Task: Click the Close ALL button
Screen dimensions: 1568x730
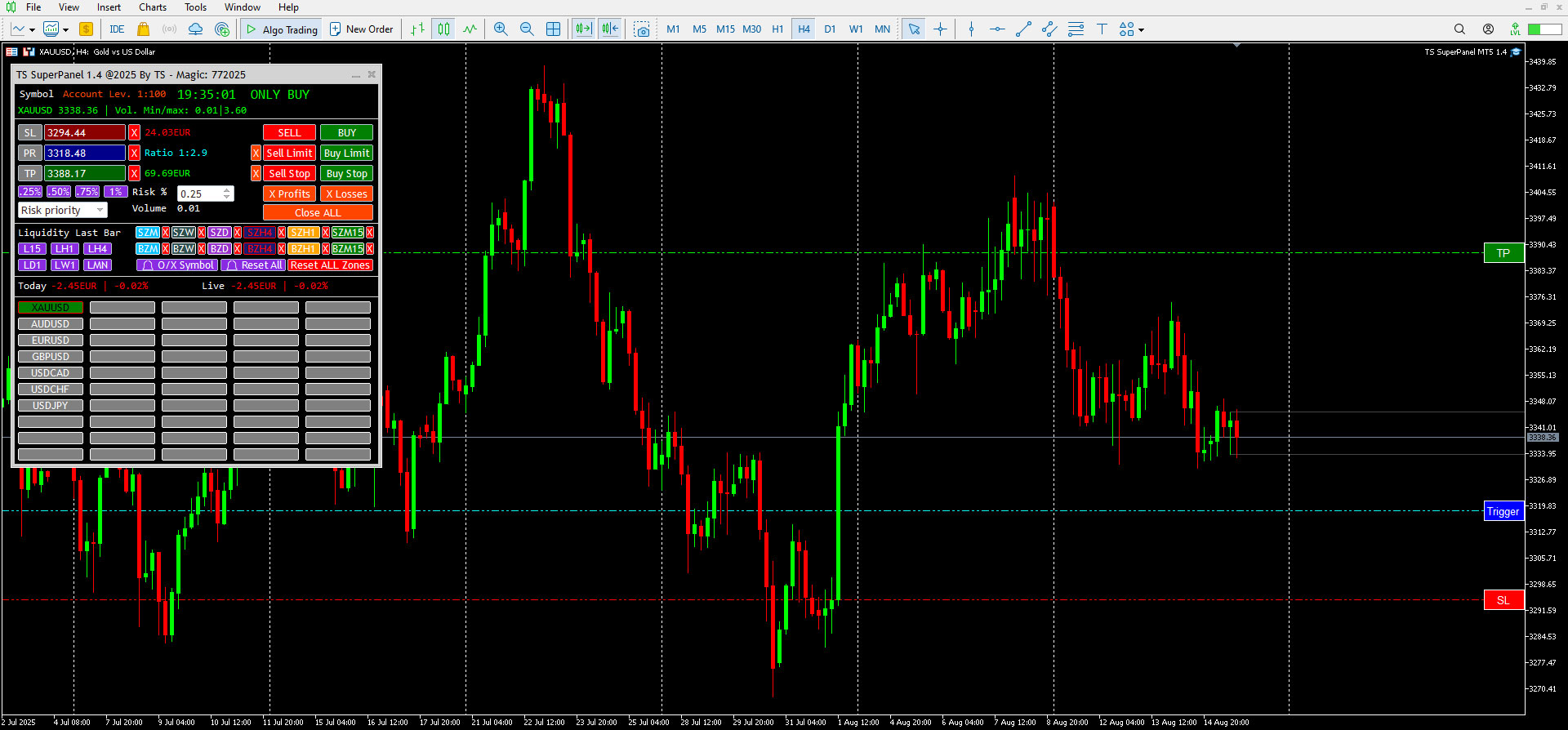Action: pyautogui.click(x=318, y=212)
